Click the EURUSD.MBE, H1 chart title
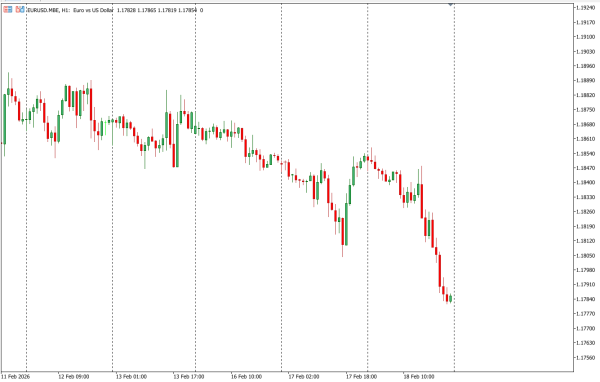Screen dimensions: 600x382 48,10
